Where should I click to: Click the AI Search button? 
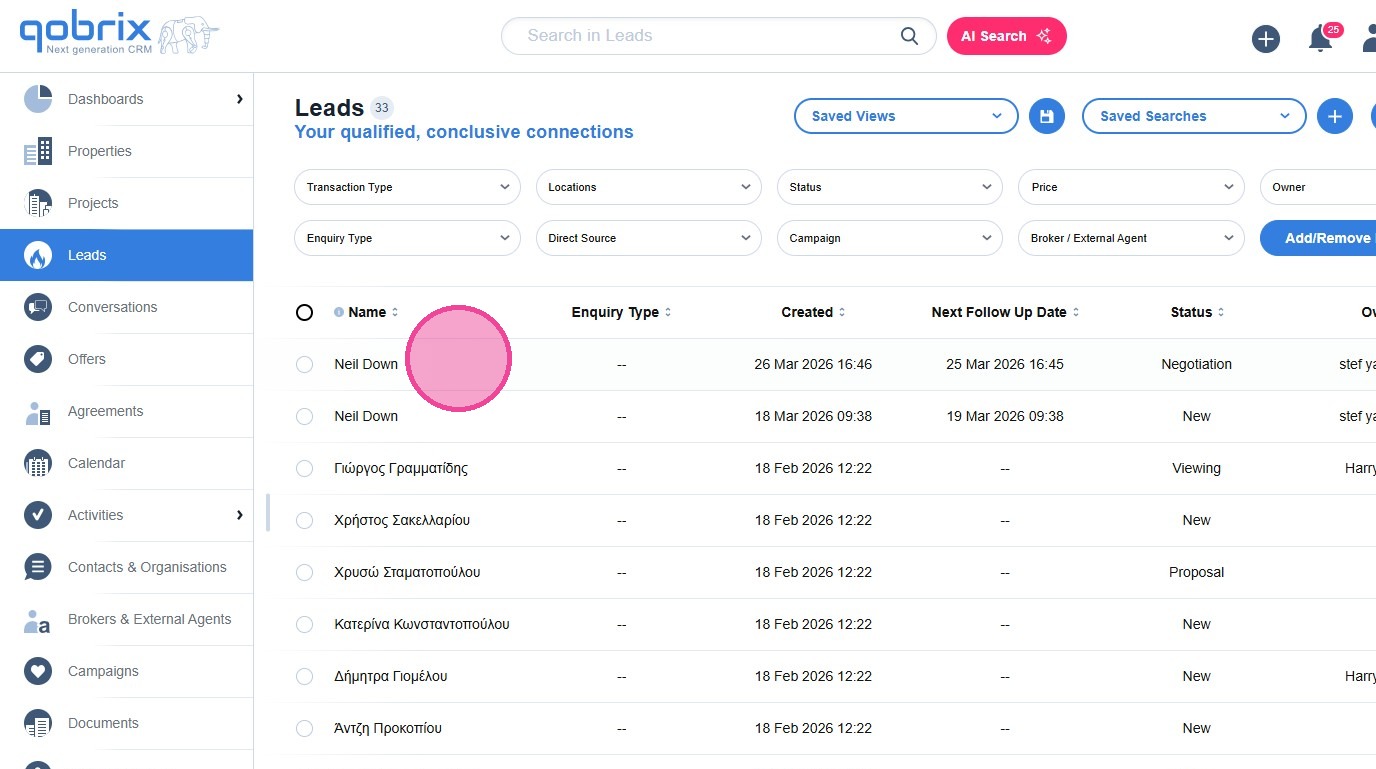tap(1006, 36)
